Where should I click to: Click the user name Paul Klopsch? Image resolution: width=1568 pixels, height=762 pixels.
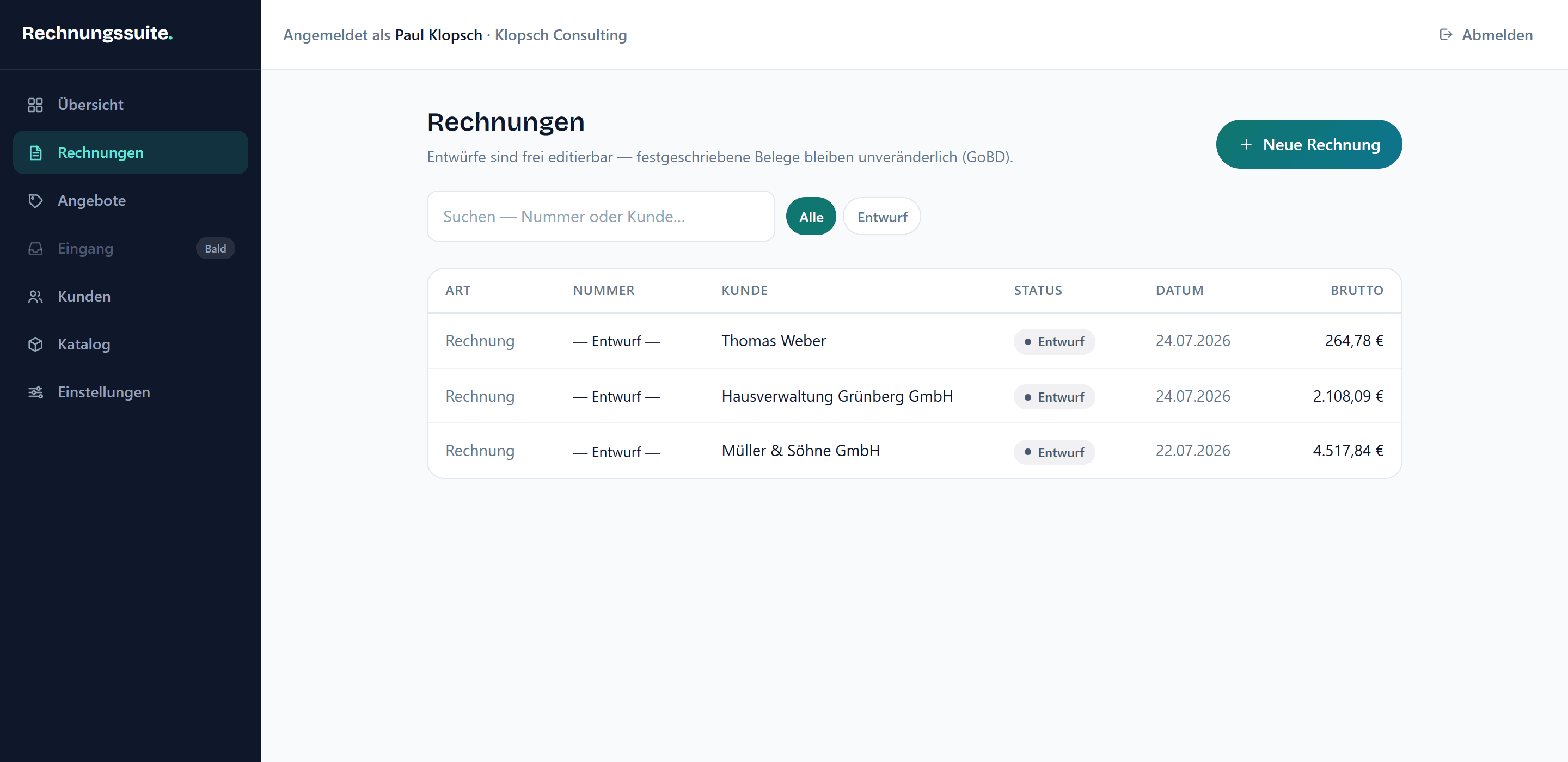[438, 35]
